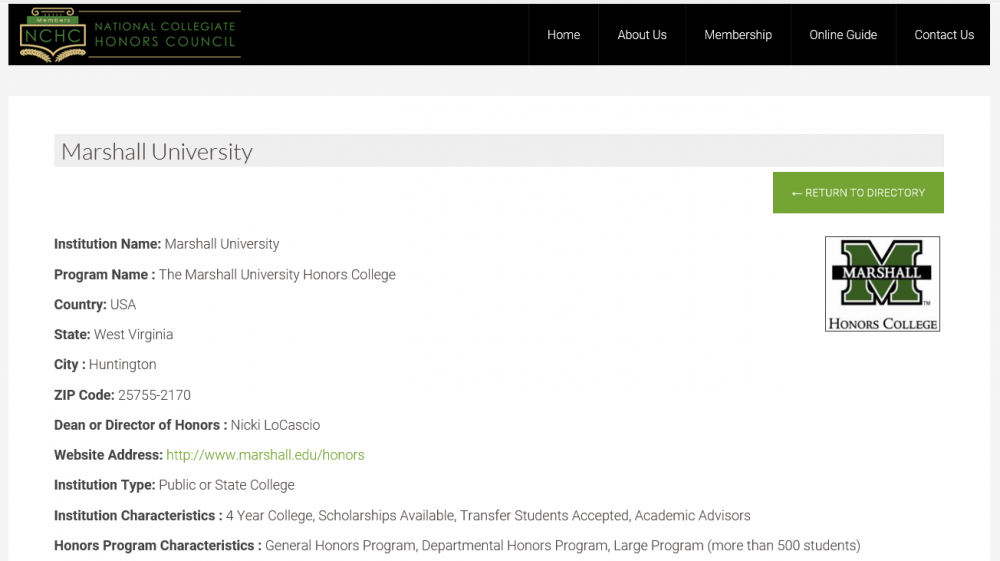The width and height of the screenshot is (1000, 561).
Task: Click Public or State College text
Action: tap(226, 485)
